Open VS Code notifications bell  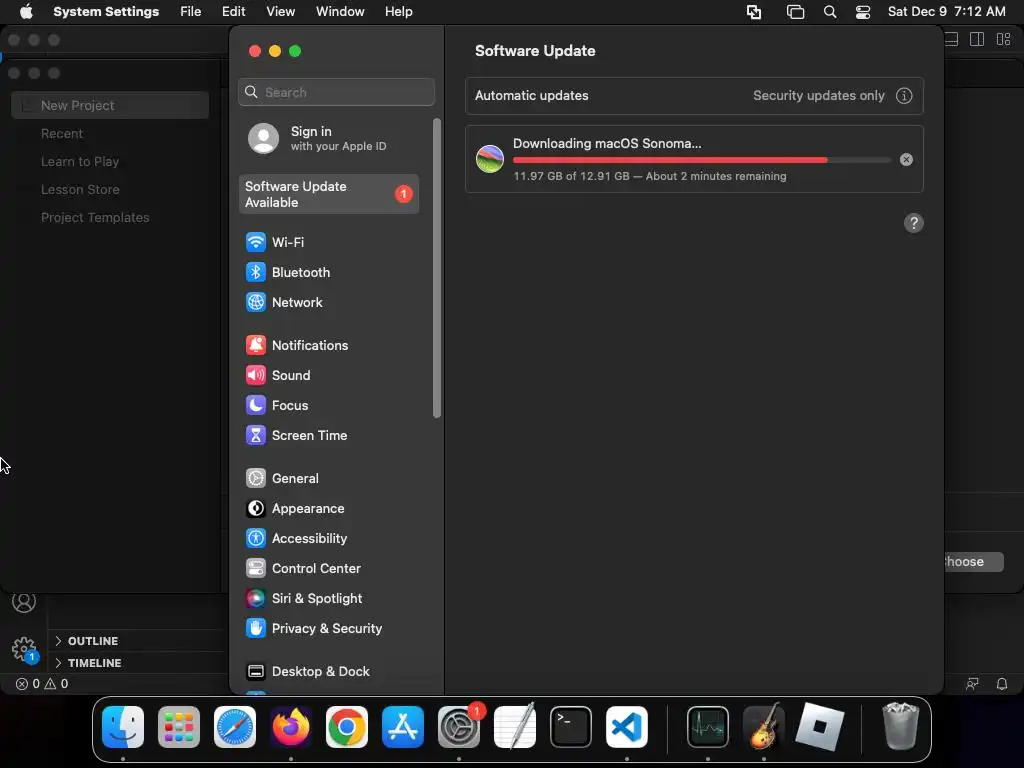tap(1002, 684)
